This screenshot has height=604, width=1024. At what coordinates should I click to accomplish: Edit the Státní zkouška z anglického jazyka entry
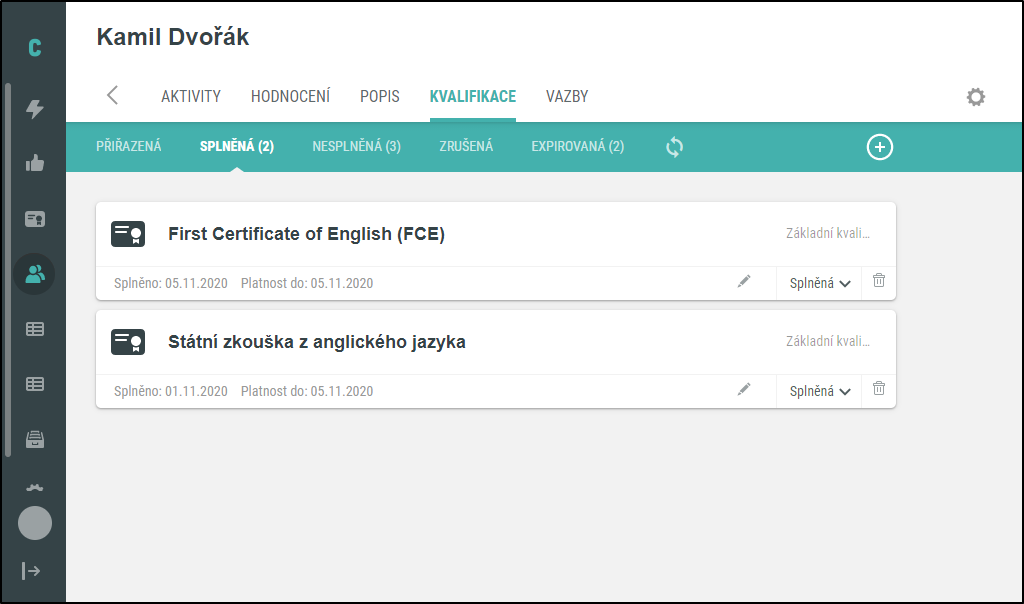744,389
